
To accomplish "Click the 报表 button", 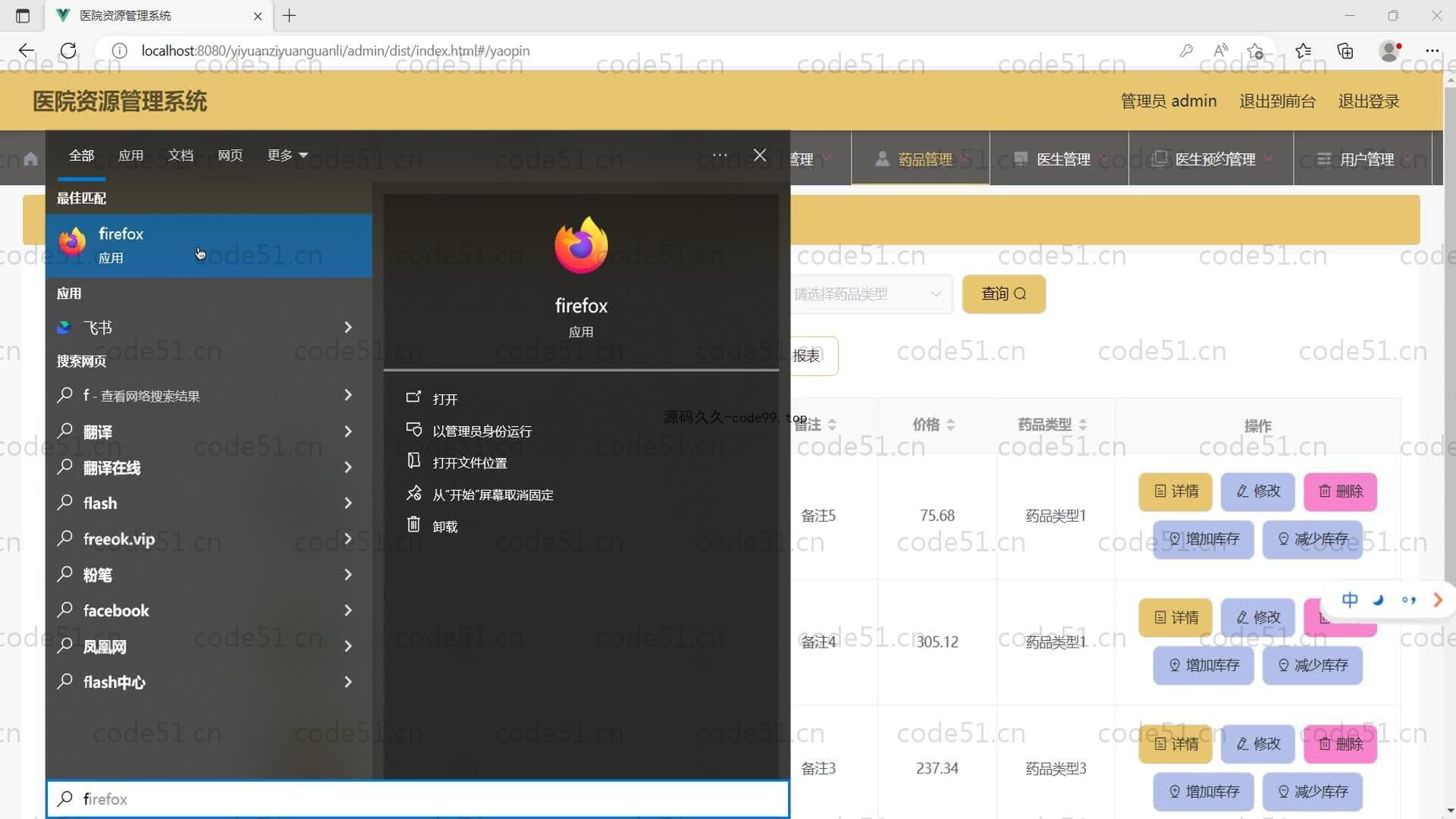I will [x=814, y=356].
